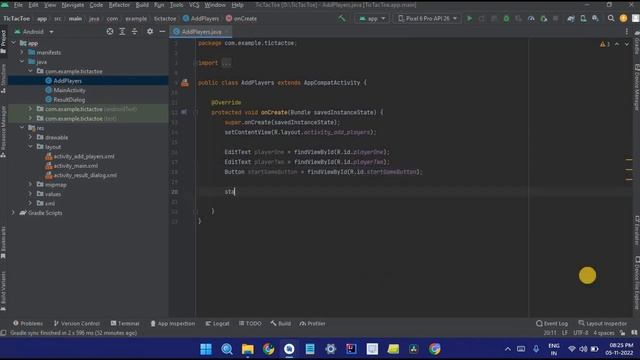The image size is (640, 360).
Task: Expand collapsed import block
Action: pyautogui.click(x=227, y=63)
